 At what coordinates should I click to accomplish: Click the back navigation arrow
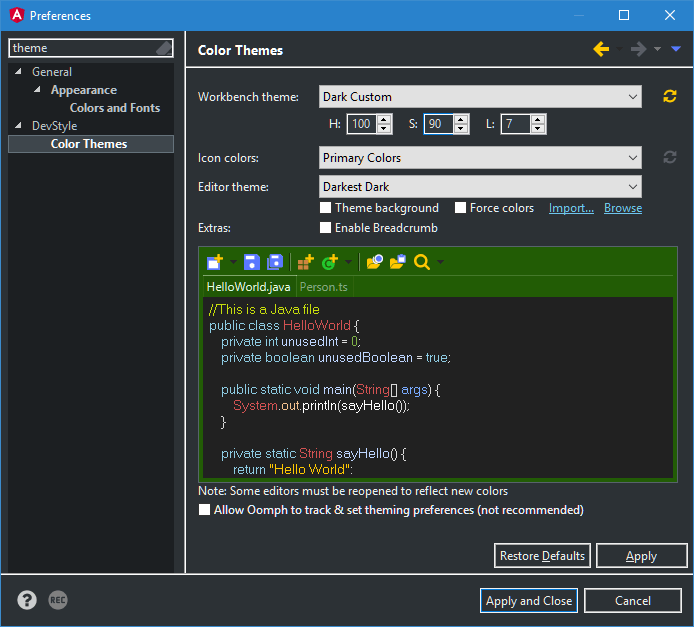pos(600,49)
